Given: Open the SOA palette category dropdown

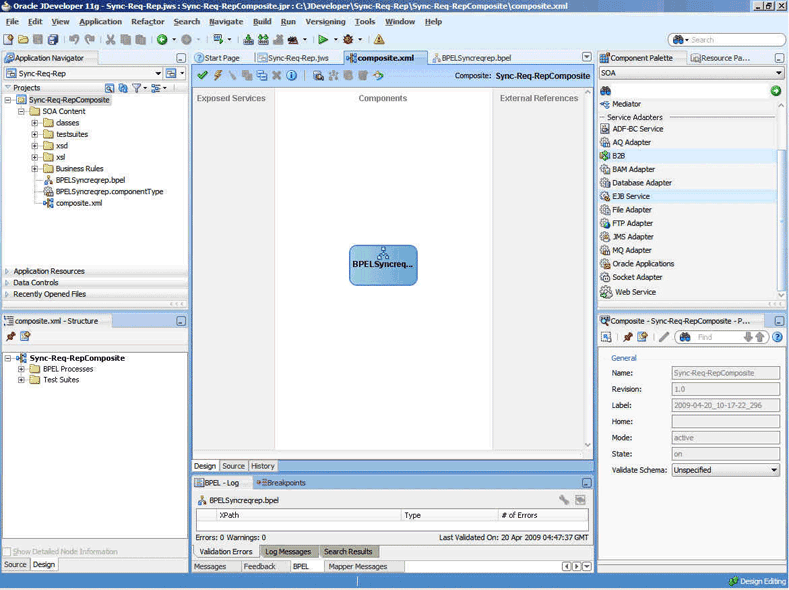Looking at the screenshot, I should [778, 73].
